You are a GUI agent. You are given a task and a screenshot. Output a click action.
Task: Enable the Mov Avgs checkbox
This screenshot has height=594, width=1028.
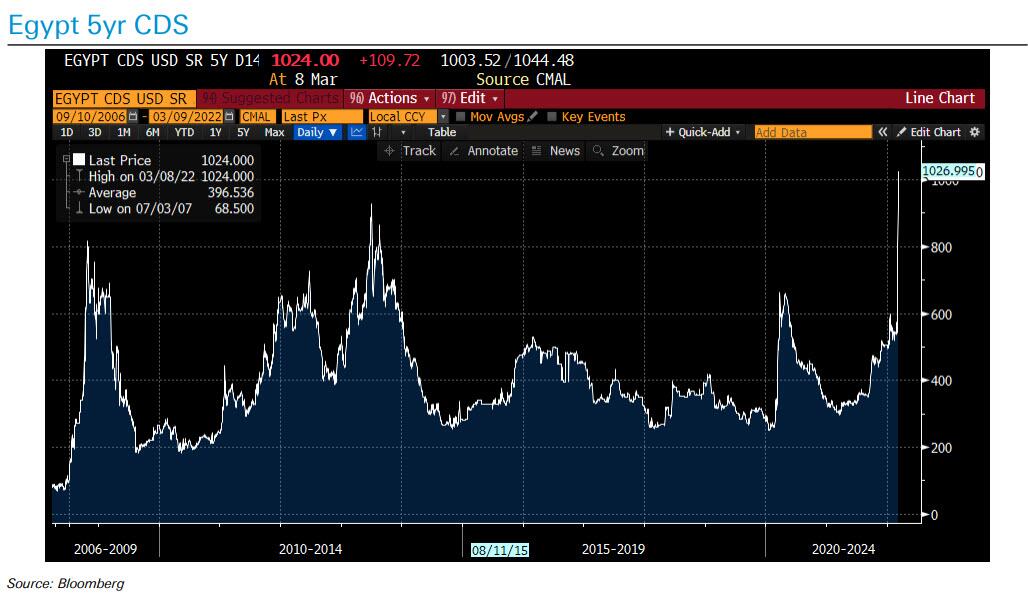pyautogui.click(x=460, y=117)
